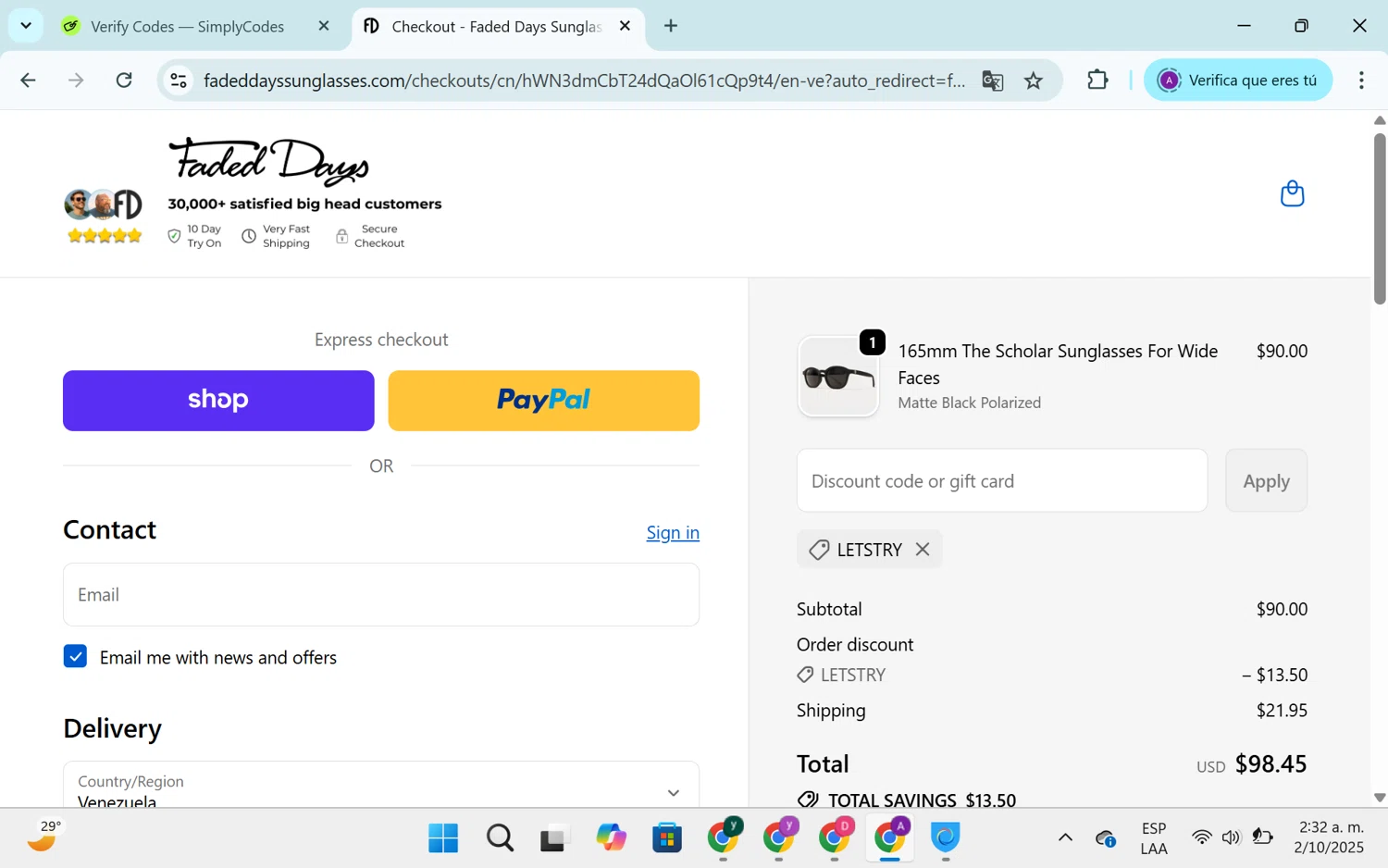Open the volume speaker icon in tray
The height and width of the screenshot is (868, 1388).
(x=1231, y=837)
